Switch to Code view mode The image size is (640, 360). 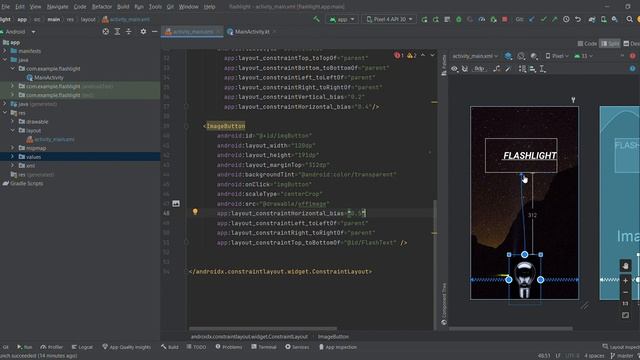587,44
